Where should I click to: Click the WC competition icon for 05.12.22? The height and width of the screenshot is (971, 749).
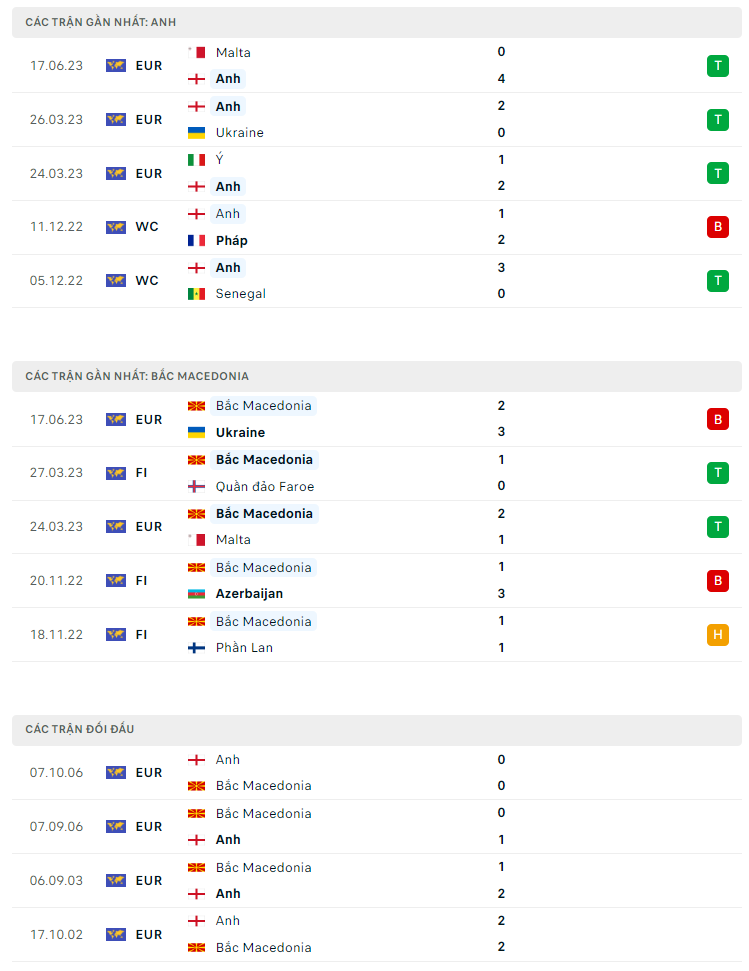point(116,281)
